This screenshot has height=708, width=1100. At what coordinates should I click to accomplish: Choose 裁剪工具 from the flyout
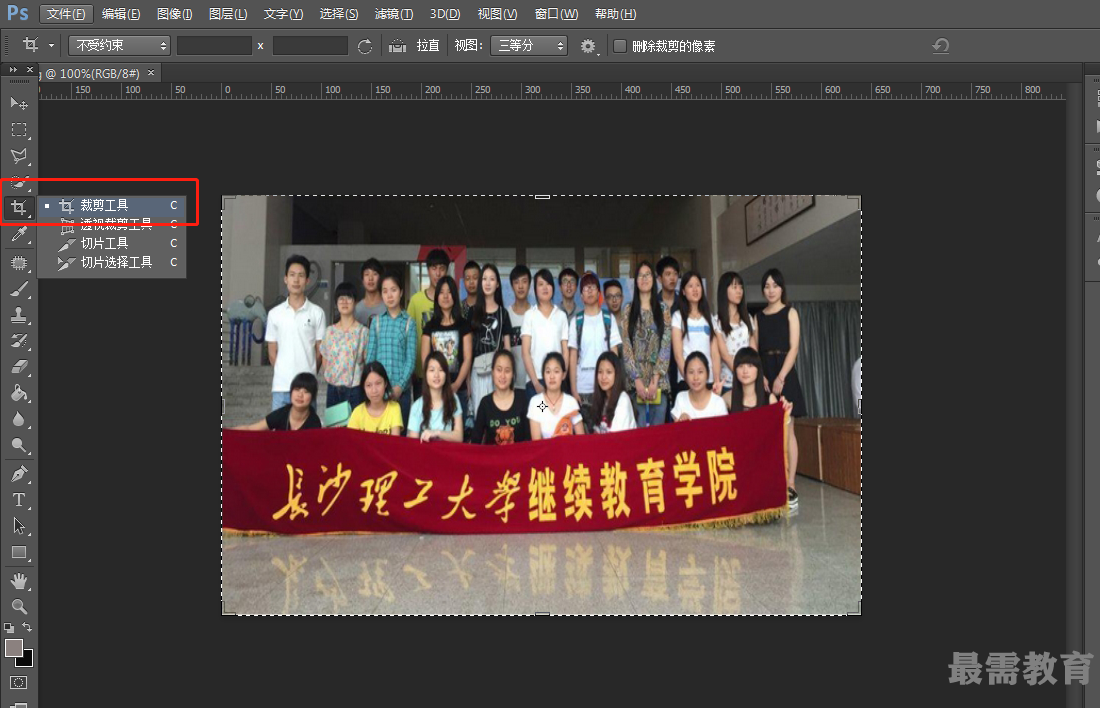[112, 205]
